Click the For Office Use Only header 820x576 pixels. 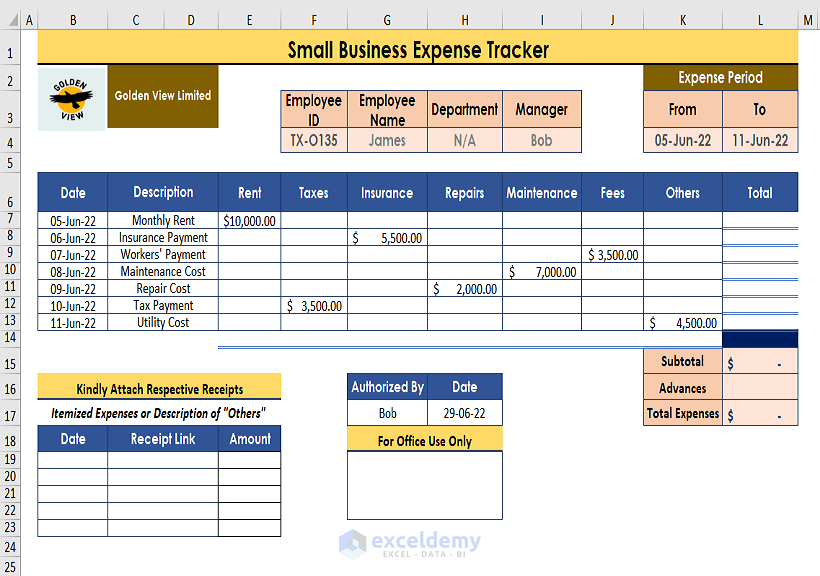pyautogui.click(x=425, y=440)
